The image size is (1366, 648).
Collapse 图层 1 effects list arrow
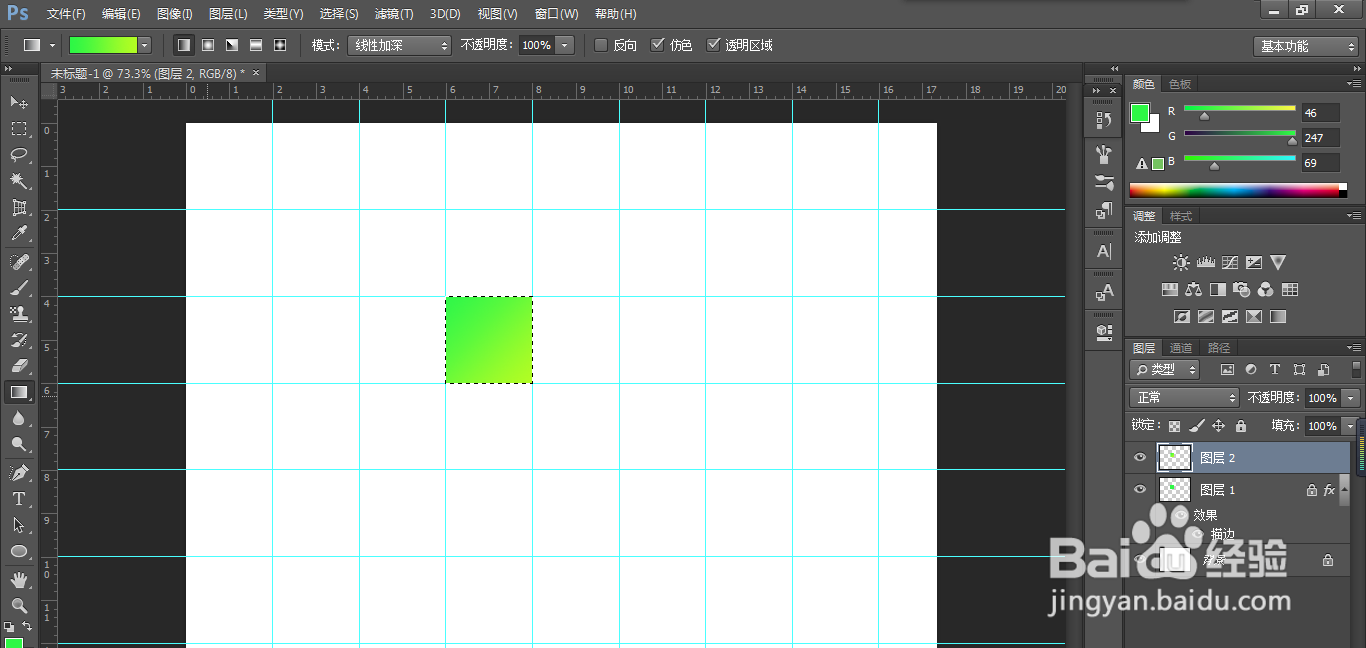[x=1345, y=490]
